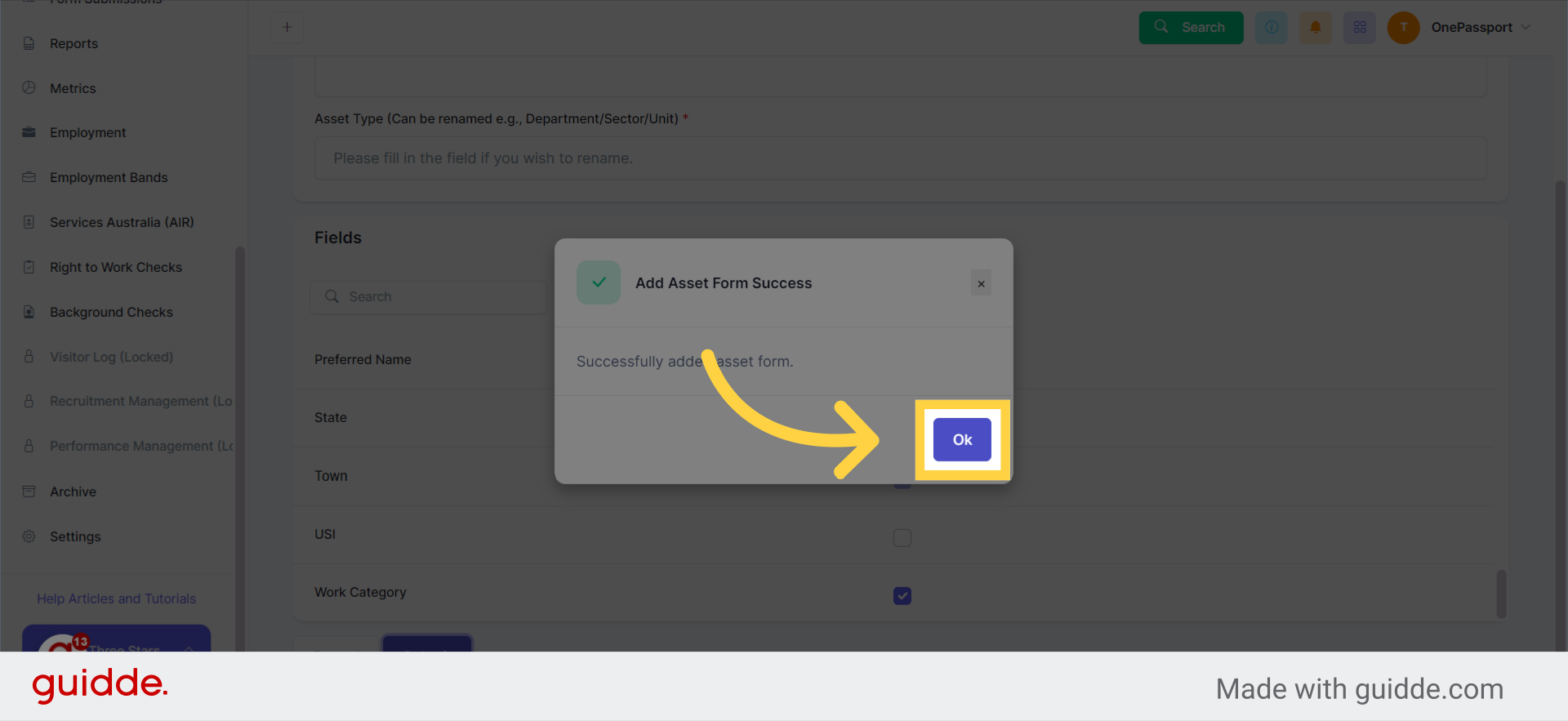The height and width of the screenshot is (721, 1568).
Task: Click the orange user avatar
Action: [1403, 27]
